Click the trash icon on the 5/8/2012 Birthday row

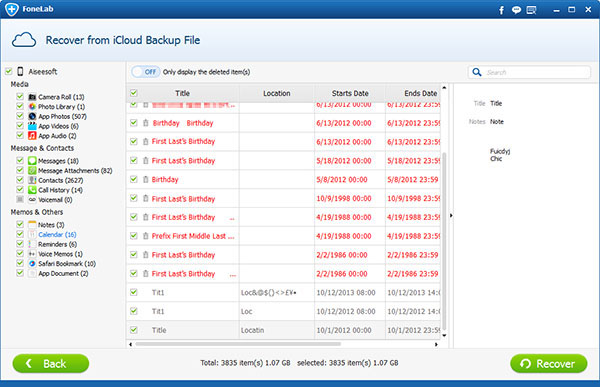pyautogui.click(x=145, y=179)
